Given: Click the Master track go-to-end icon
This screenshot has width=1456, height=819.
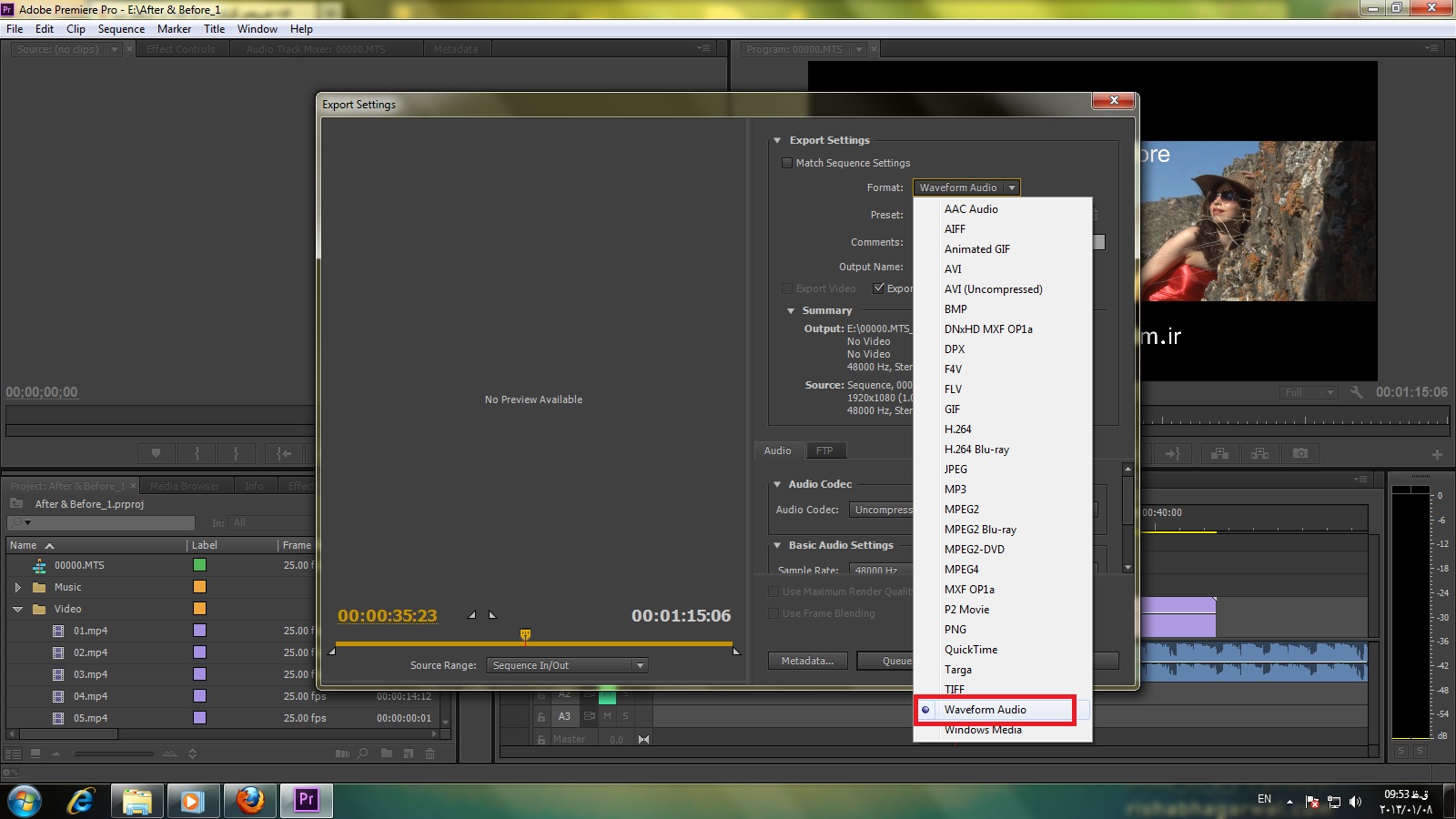Looking at the screenshot, I should [643, 739].
